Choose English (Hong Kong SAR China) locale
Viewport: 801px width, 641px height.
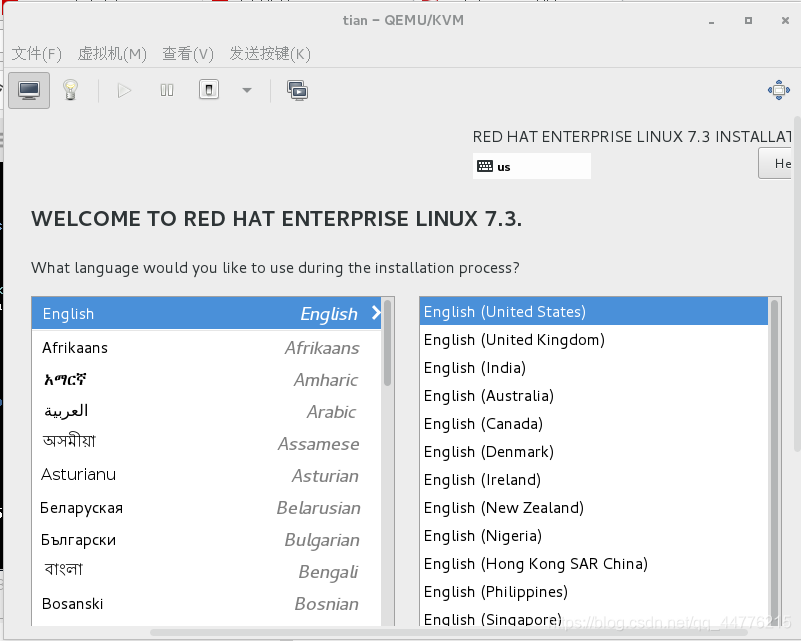pyautogui.click(x=594, y=564)
